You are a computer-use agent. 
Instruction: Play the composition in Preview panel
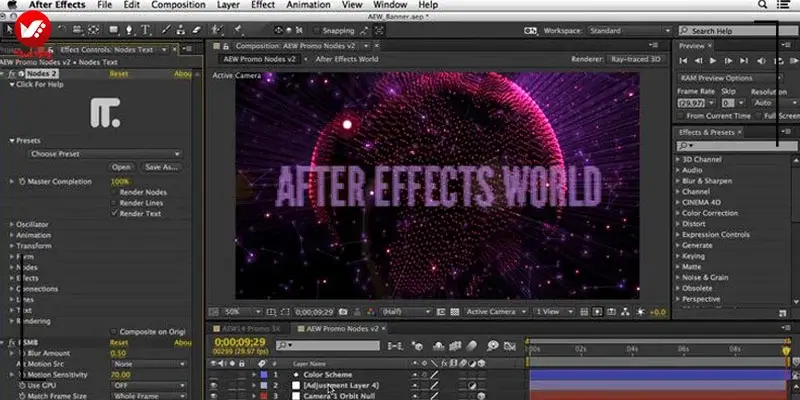713,61
